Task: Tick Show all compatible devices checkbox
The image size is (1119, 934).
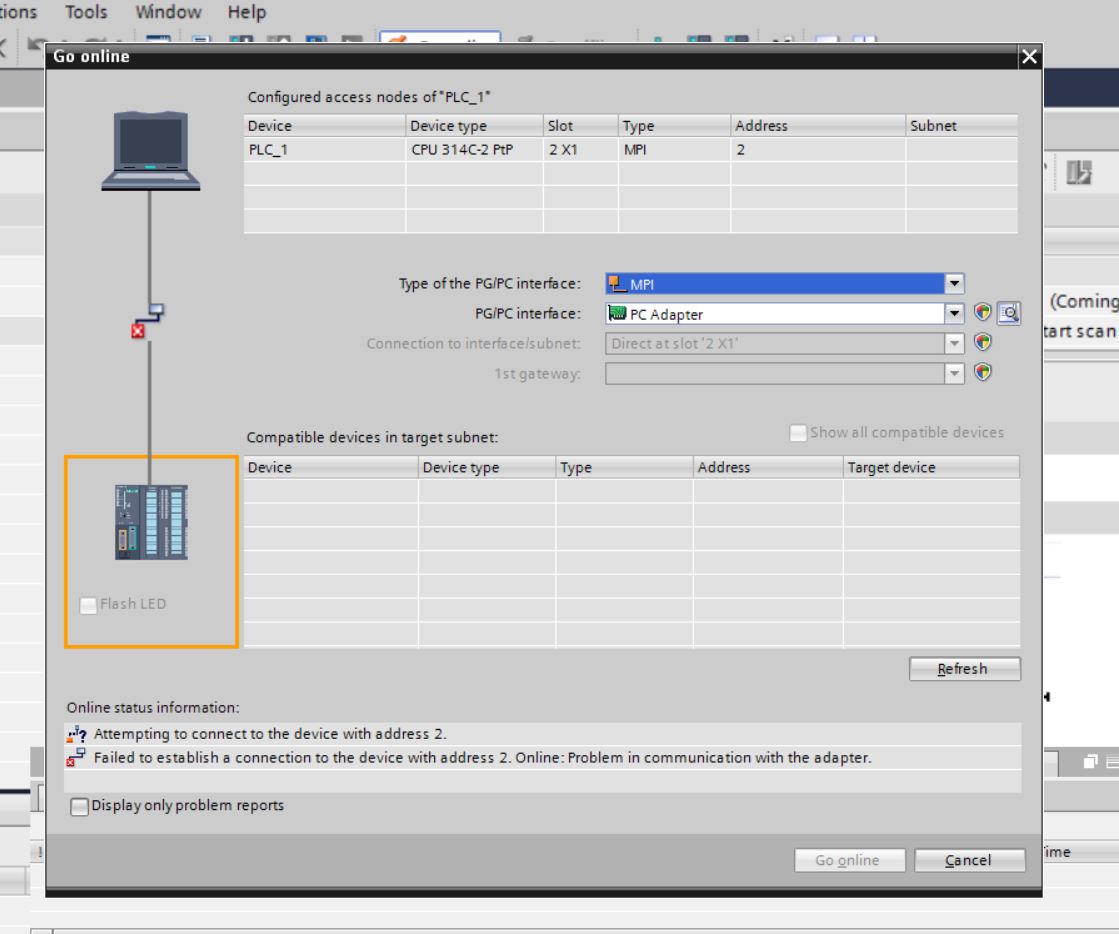Action: point(798,433)
